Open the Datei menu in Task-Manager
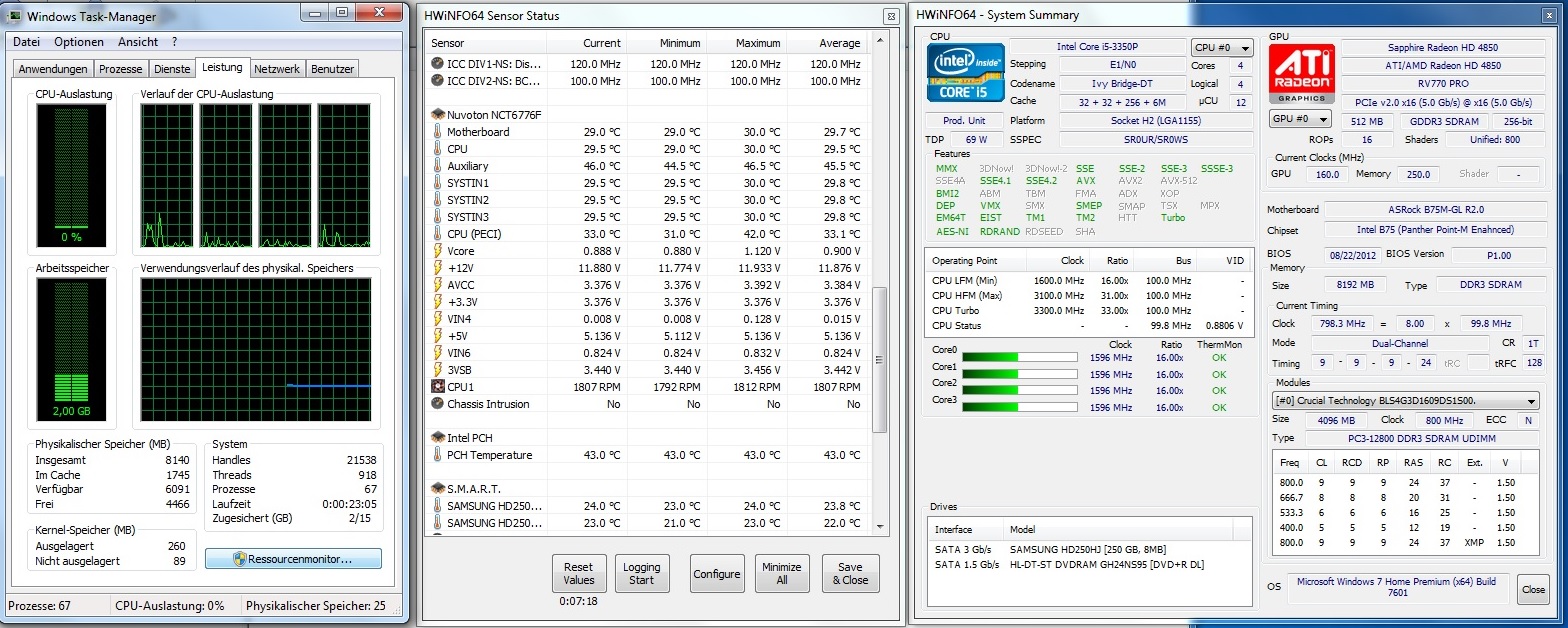 point(27,42)
